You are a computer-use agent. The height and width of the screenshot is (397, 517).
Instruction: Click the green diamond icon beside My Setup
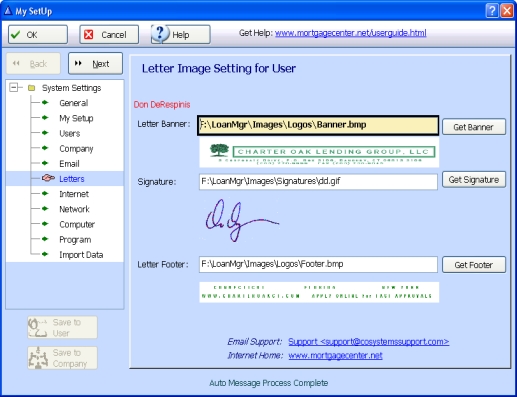(45, 117)
